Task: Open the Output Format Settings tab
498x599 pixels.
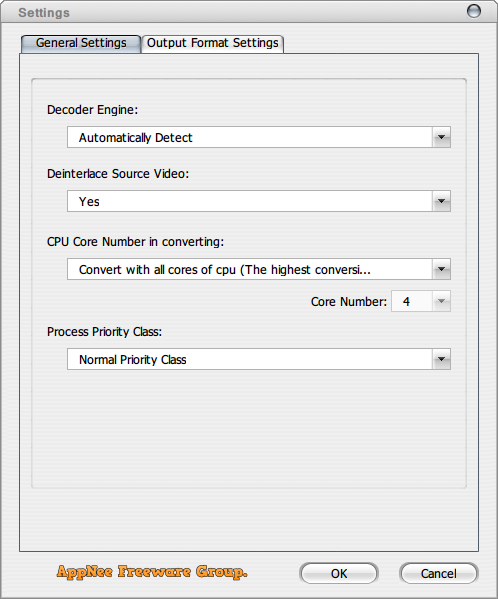Action: click(x=212, y=43)
